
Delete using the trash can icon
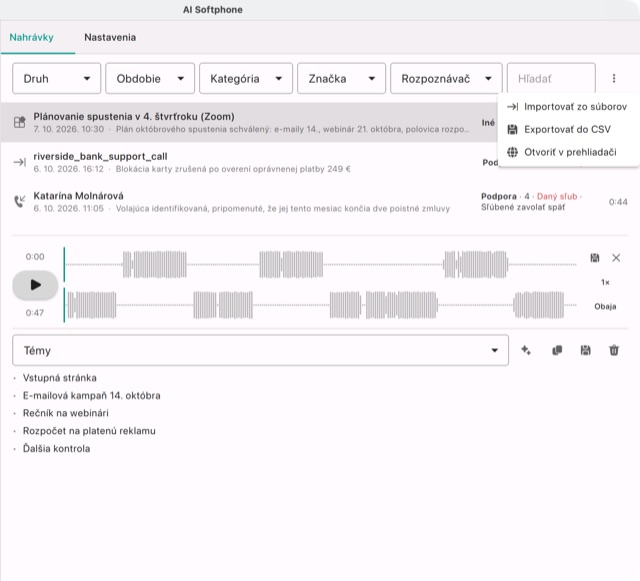click(x=614, y=350)
